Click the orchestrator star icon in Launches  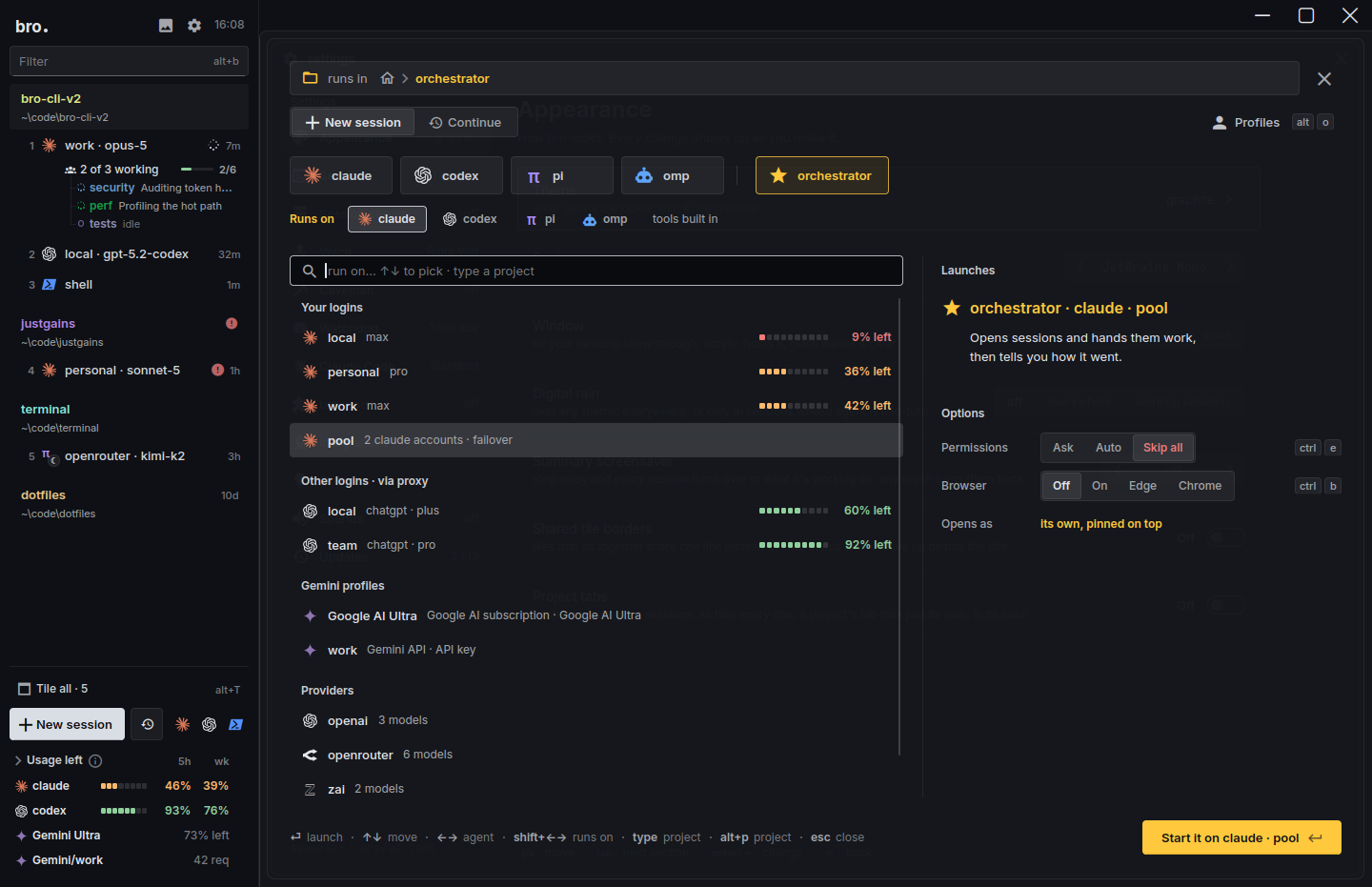pyautogui.click(x=952, y=308)
